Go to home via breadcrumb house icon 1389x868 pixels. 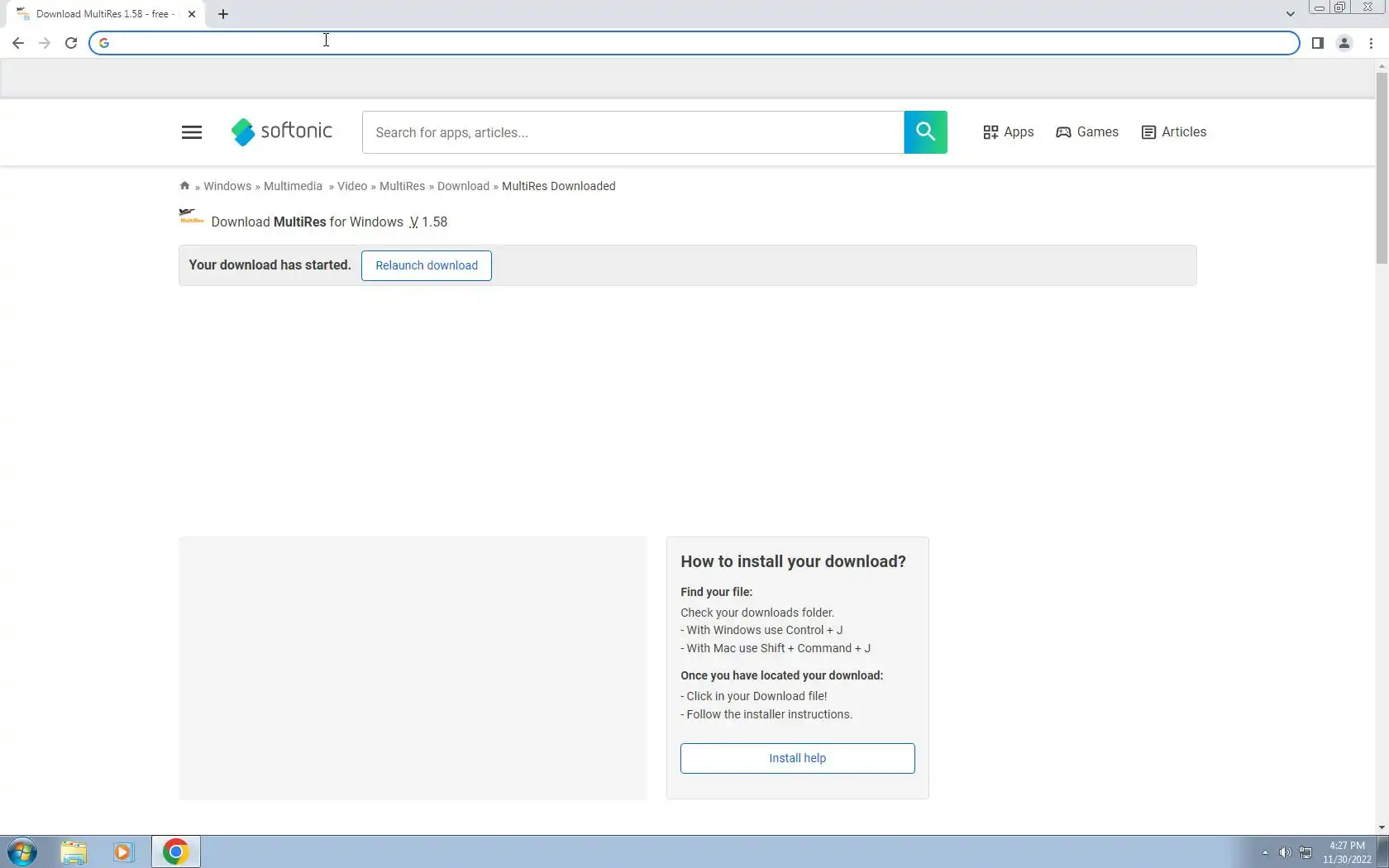pyautogui.click(x=184, y=186)
